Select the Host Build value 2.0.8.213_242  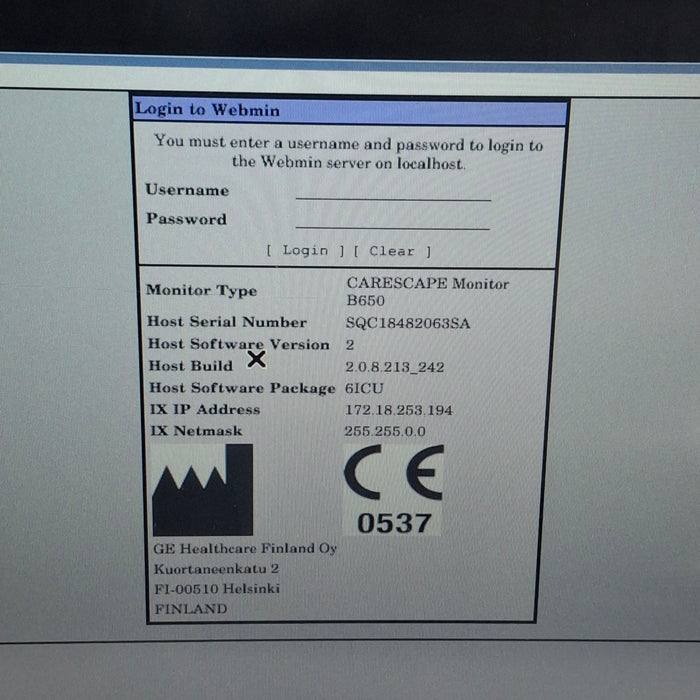coord(395,367)
